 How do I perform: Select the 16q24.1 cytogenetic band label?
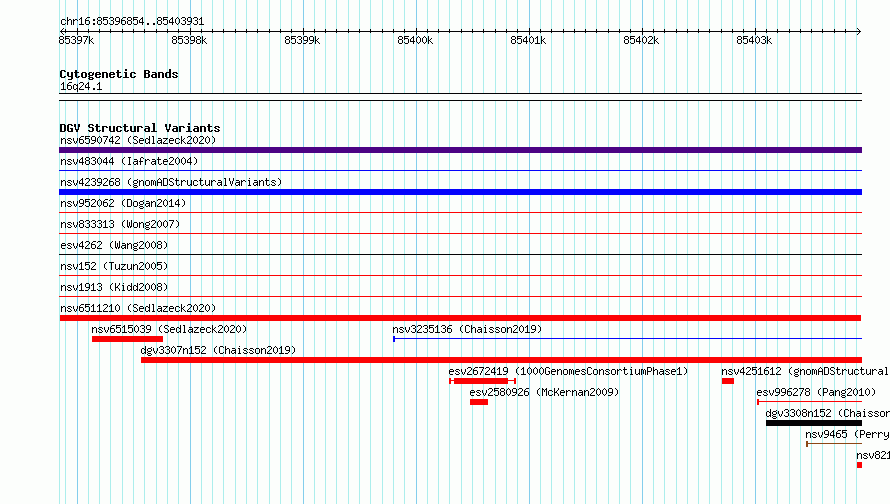point(81,86)
